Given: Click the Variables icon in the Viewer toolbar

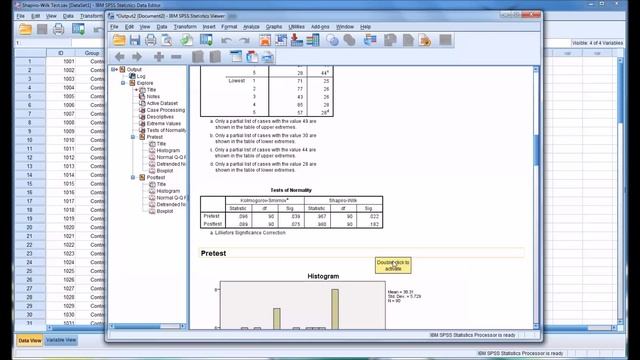Looking at the screenshot, I should (313, 40).
